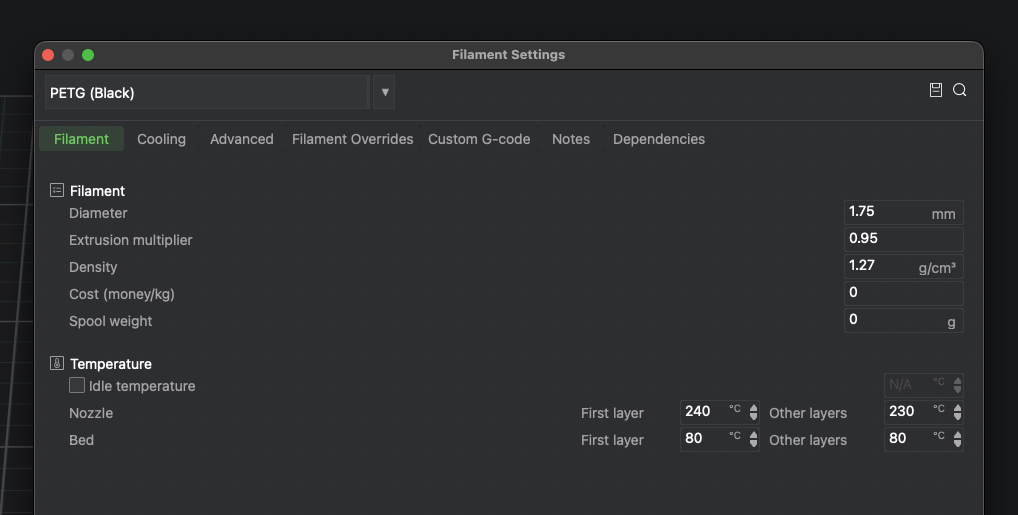Adjust bed other layers temperature stepper

[957, 439]
